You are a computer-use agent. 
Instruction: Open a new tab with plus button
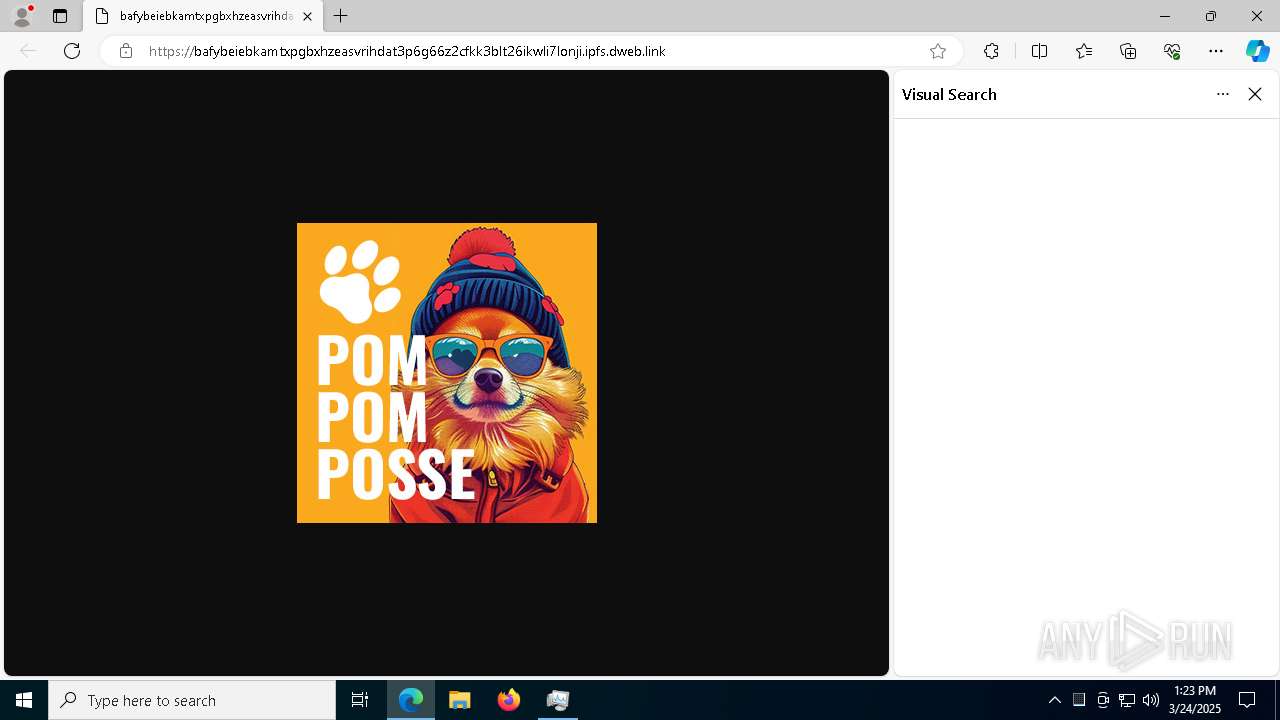tap(340, 16)
